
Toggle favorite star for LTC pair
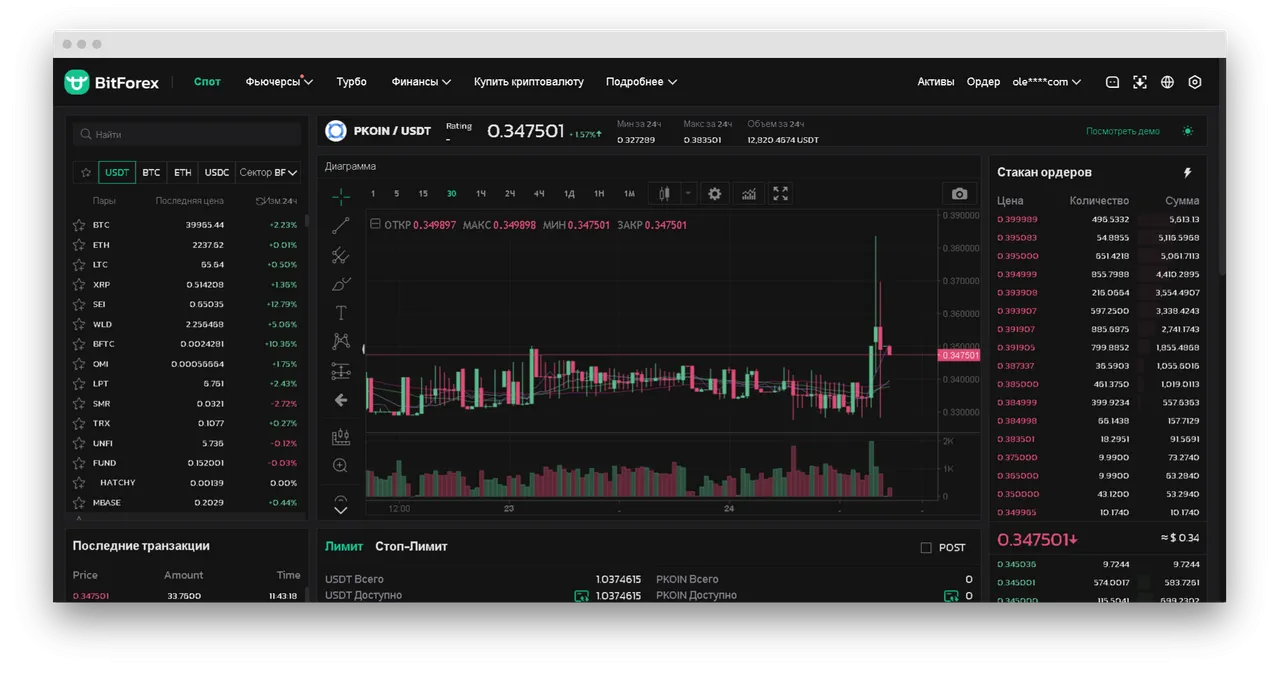(79, 265)
